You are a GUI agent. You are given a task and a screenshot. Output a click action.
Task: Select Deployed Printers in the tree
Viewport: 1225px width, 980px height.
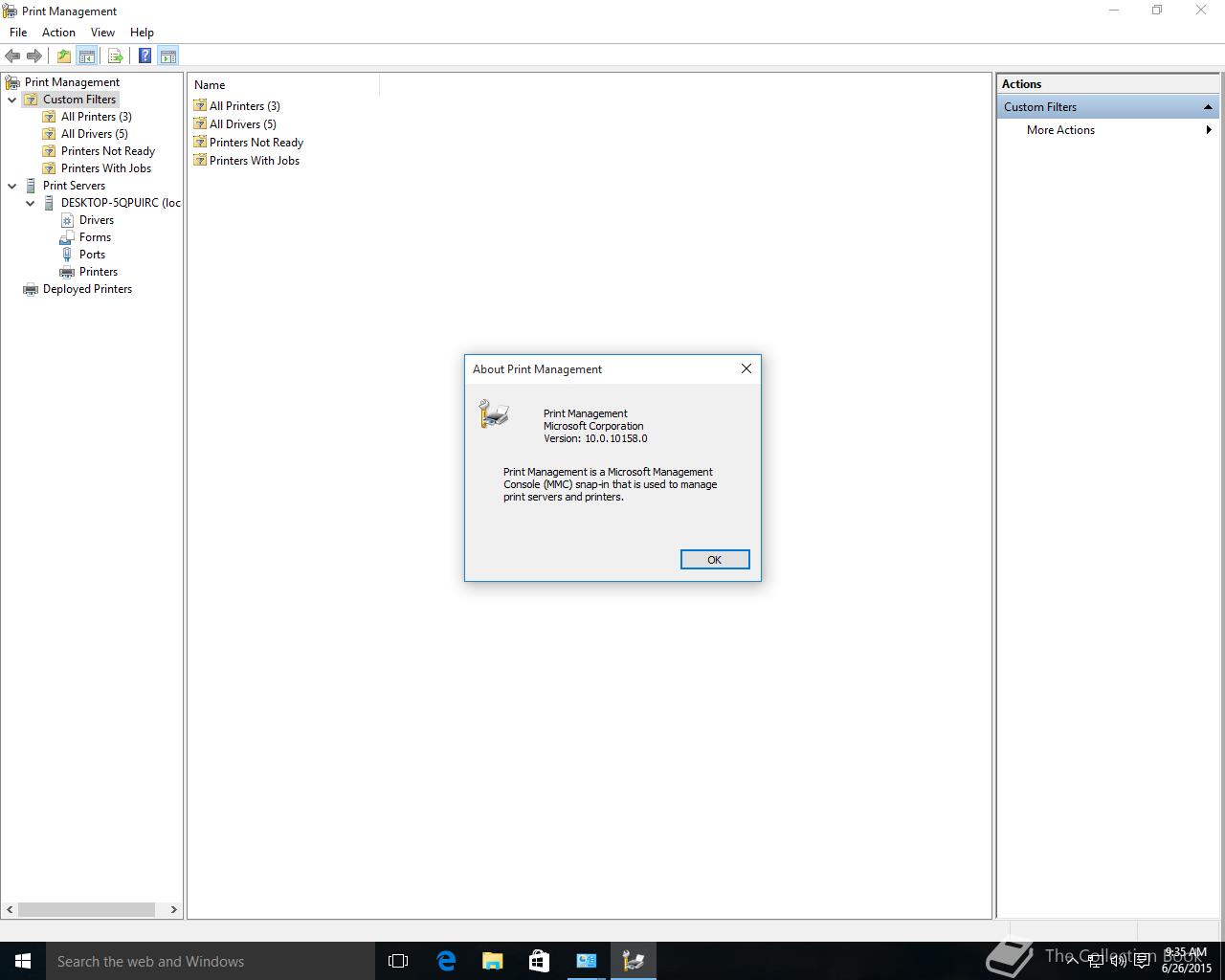coord(87,289)
